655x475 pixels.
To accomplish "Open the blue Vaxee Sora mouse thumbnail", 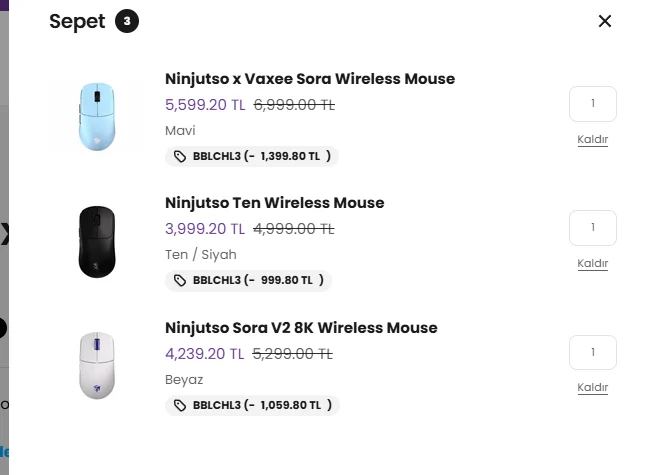I will click(97, 116).
